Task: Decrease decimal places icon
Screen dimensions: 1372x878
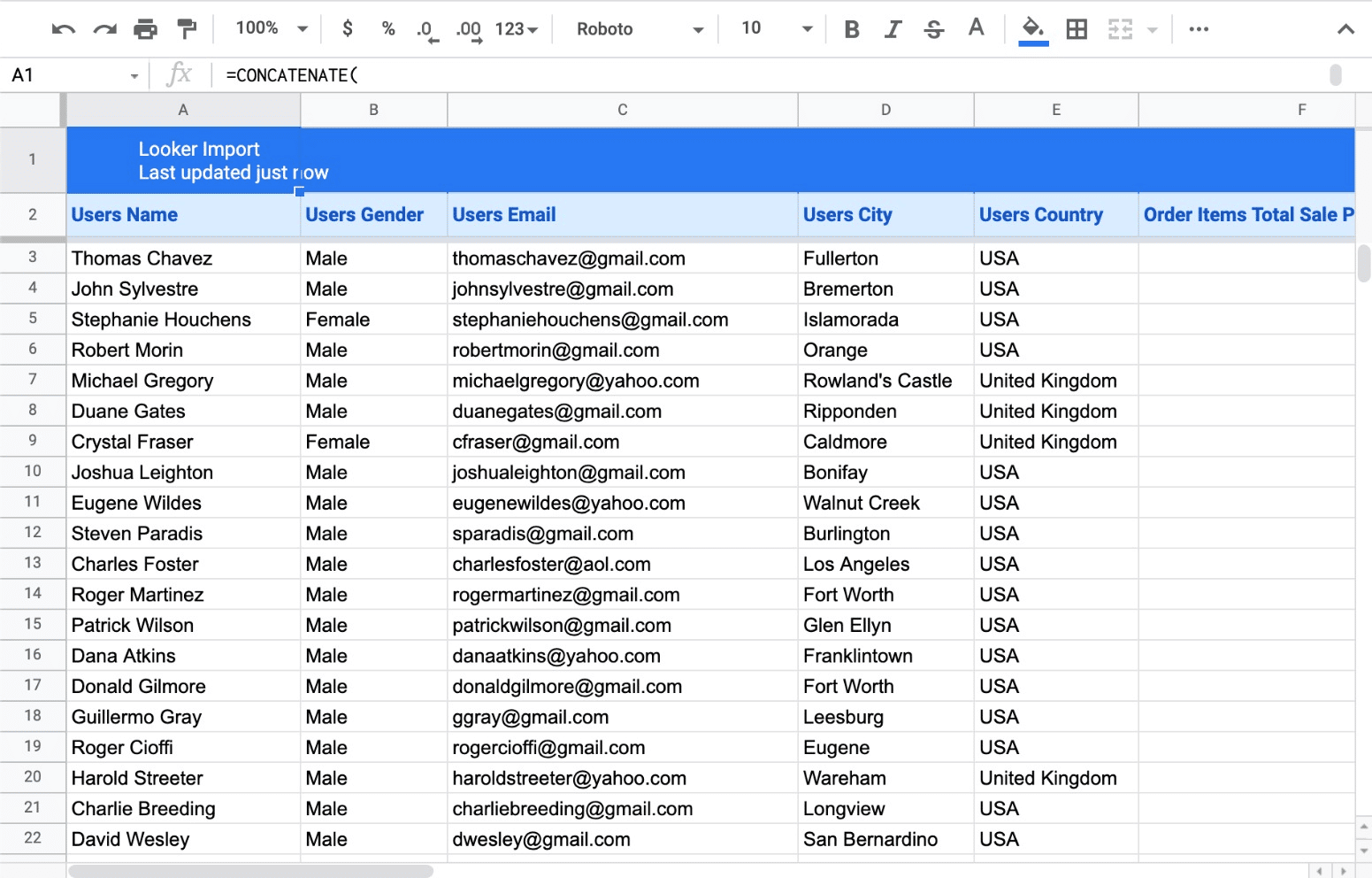Action: point(427,30)
